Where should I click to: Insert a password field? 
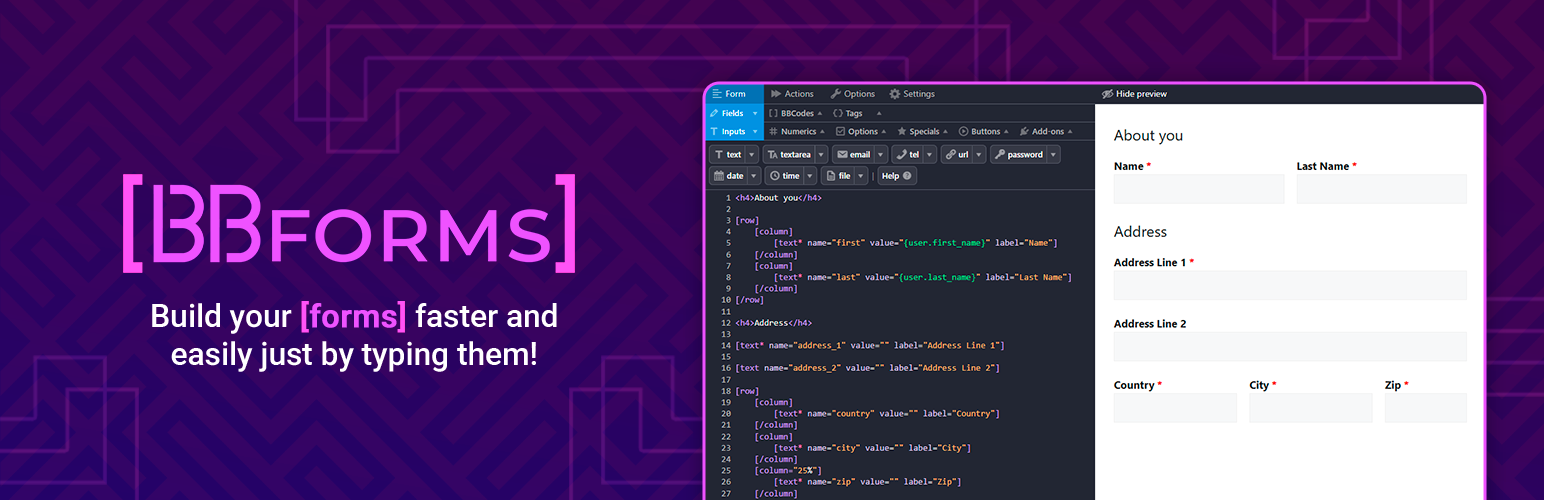(1018, 154)
